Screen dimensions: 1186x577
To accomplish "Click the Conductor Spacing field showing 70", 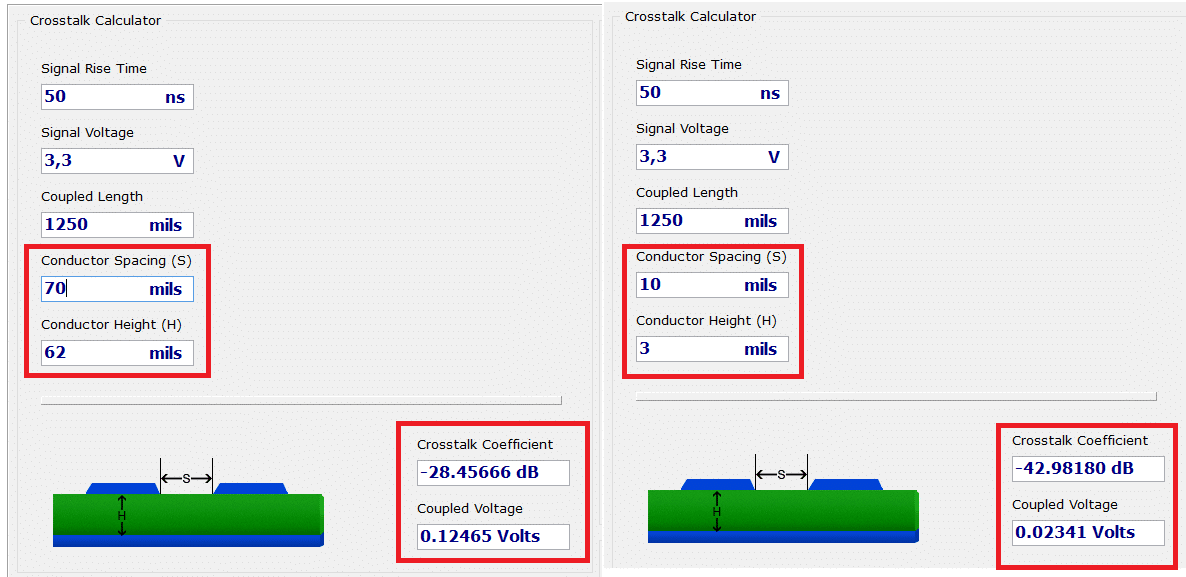I will coord(116,289).
